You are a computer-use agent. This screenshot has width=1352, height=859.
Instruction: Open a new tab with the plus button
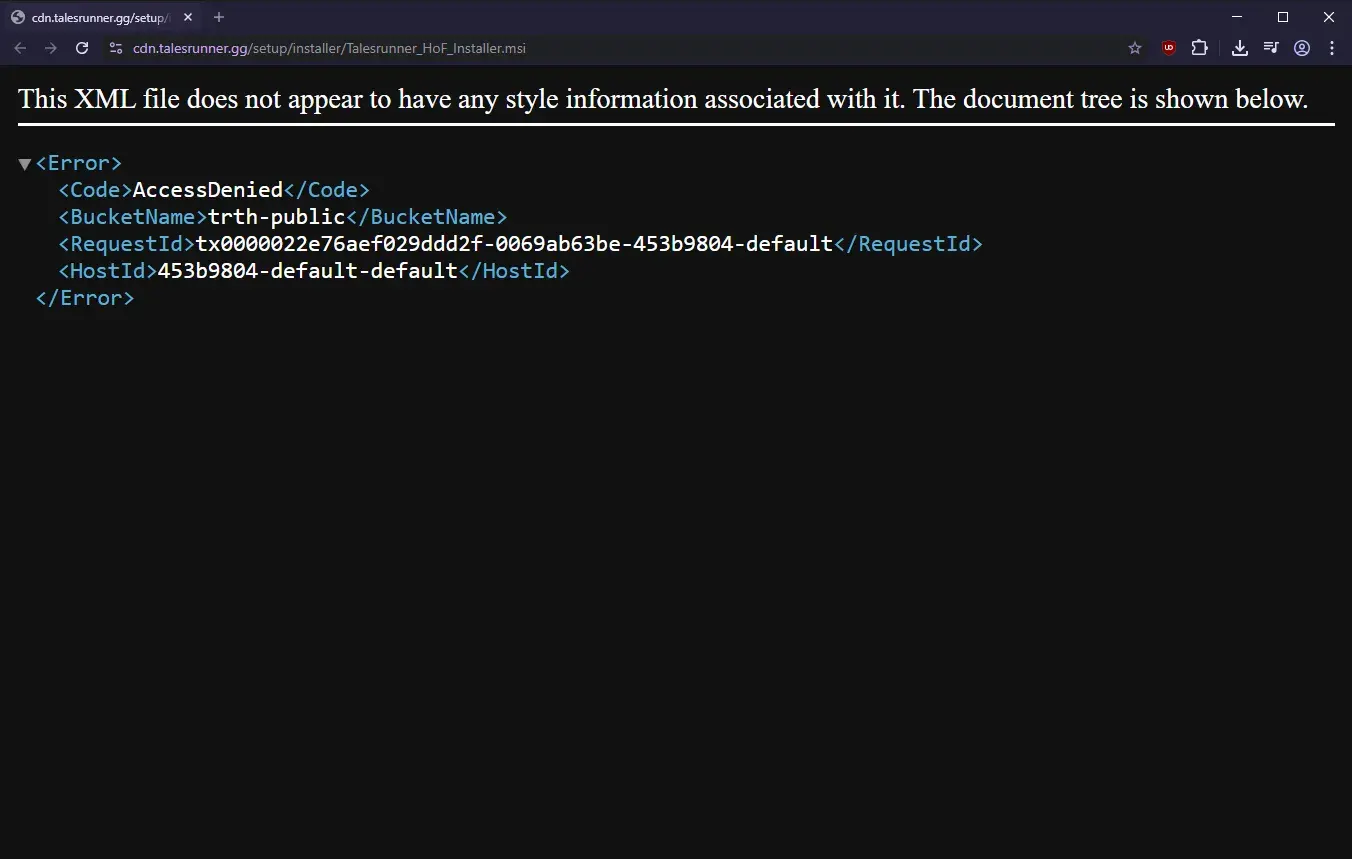[x=219, y=17]
